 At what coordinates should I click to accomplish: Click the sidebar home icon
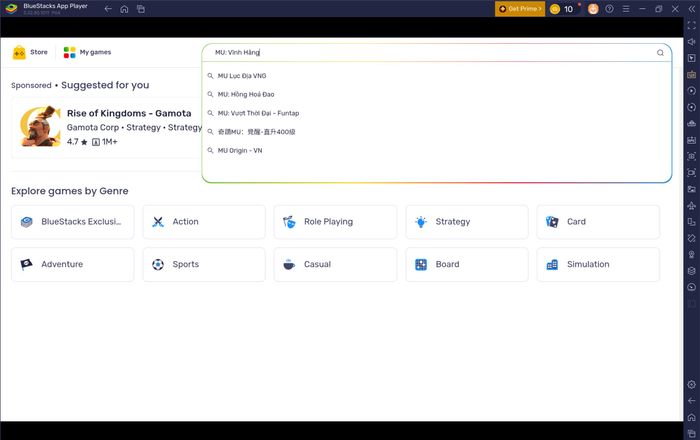point(692,417)
